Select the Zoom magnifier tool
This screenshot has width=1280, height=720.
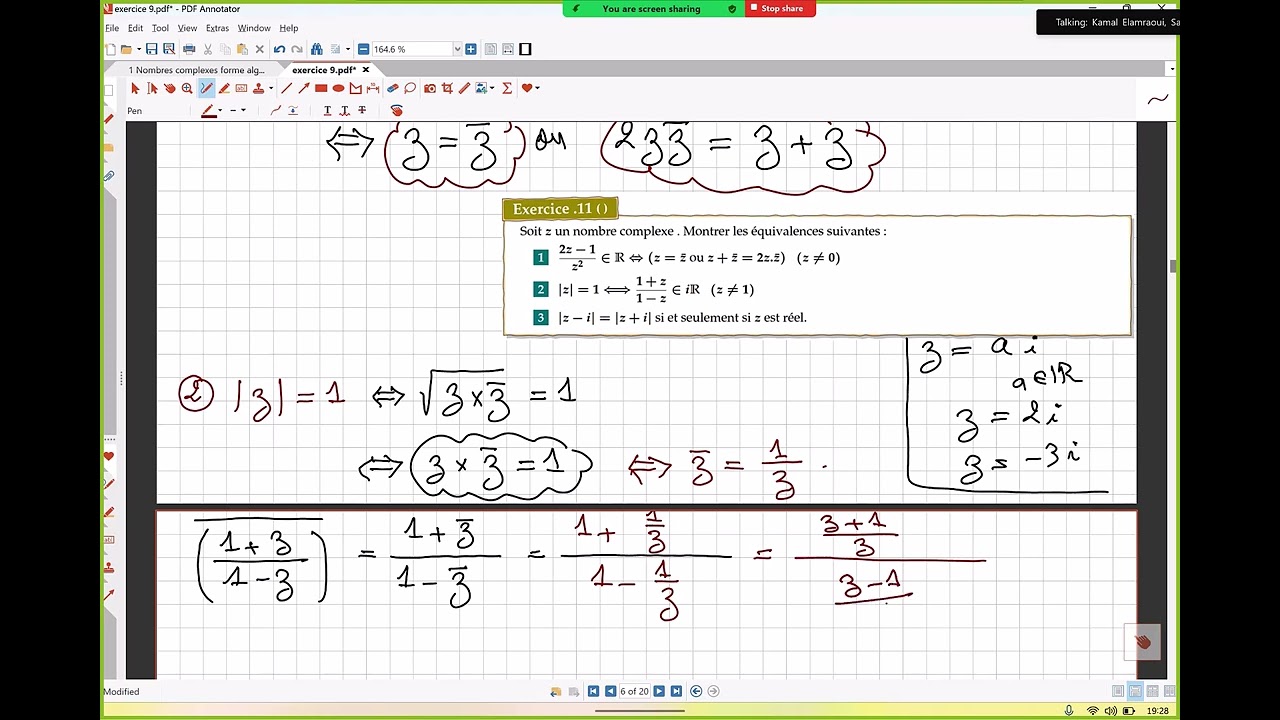(x=187, y=88)
